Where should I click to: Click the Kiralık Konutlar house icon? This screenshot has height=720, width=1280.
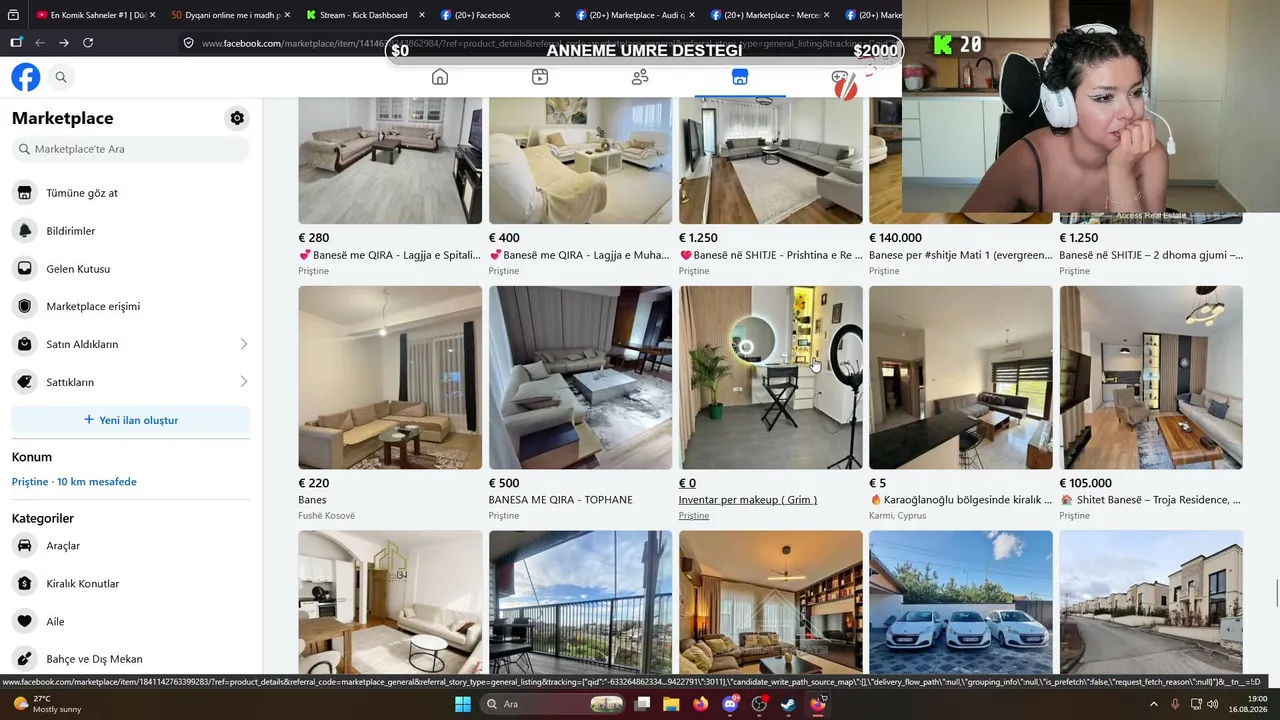pos(25,584)
